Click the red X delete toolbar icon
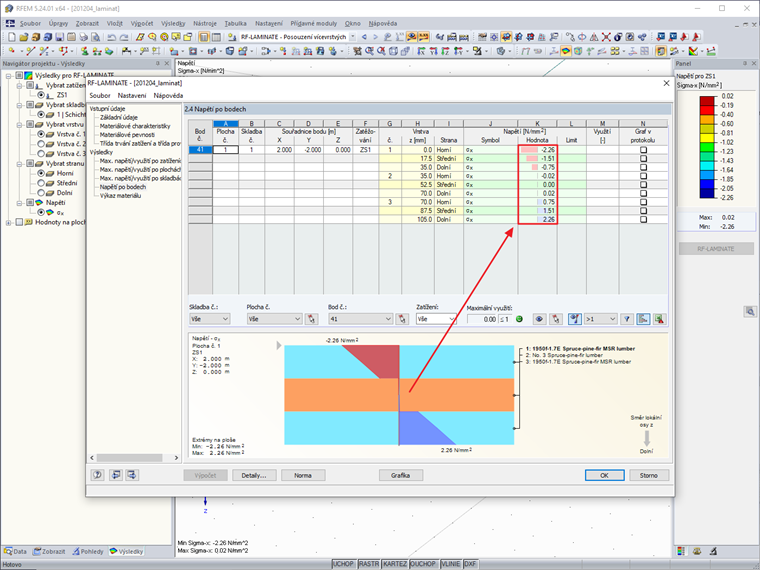The image size is (760, 570). 606,37
